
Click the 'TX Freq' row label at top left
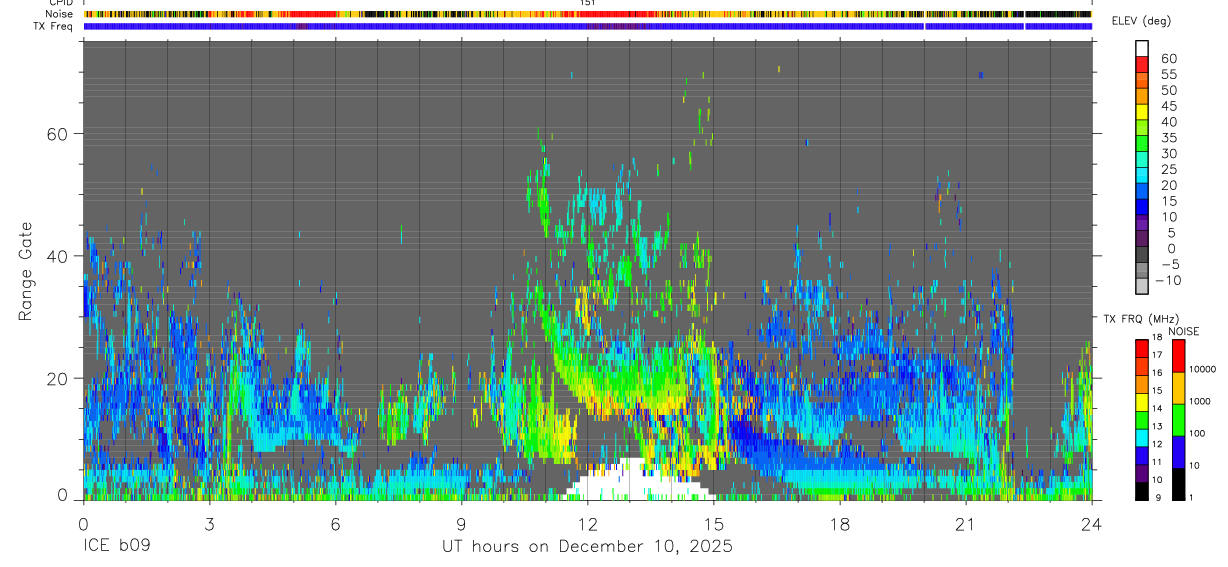52,26
